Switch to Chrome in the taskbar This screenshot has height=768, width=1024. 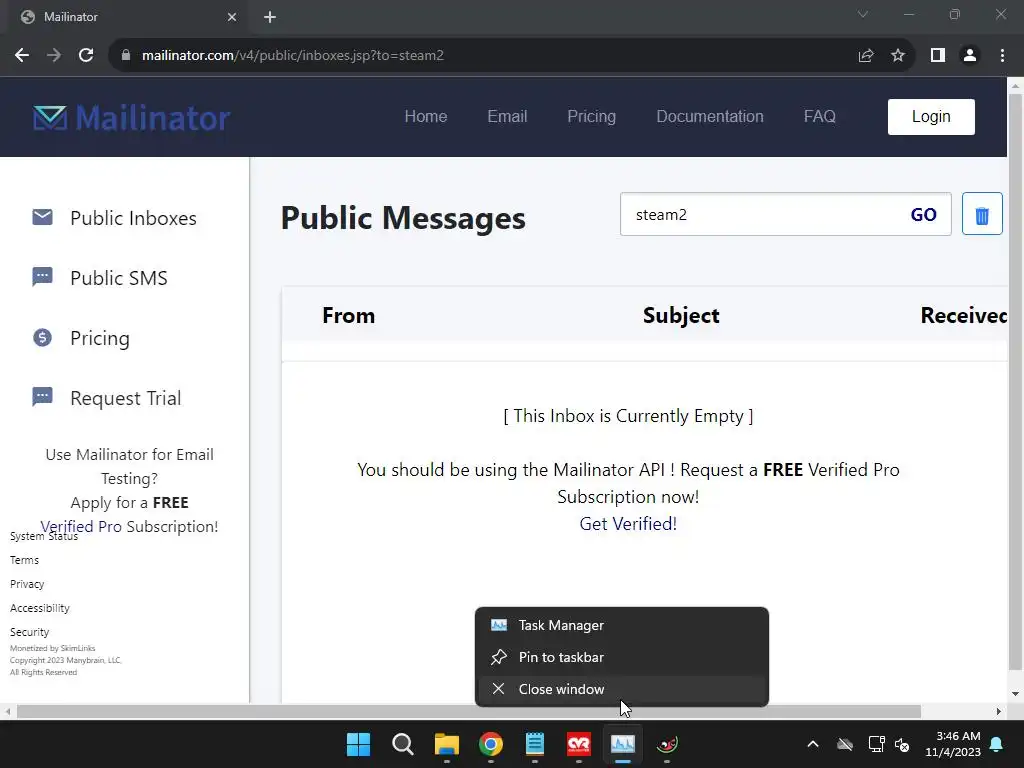tap(490, 744)
